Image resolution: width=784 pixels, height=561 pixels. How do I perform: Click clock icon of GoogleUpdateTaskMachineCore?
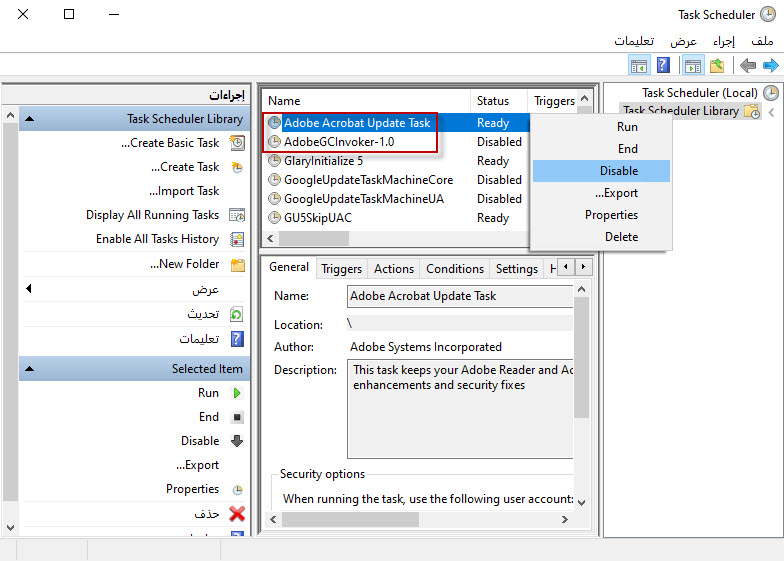[274, 180]
